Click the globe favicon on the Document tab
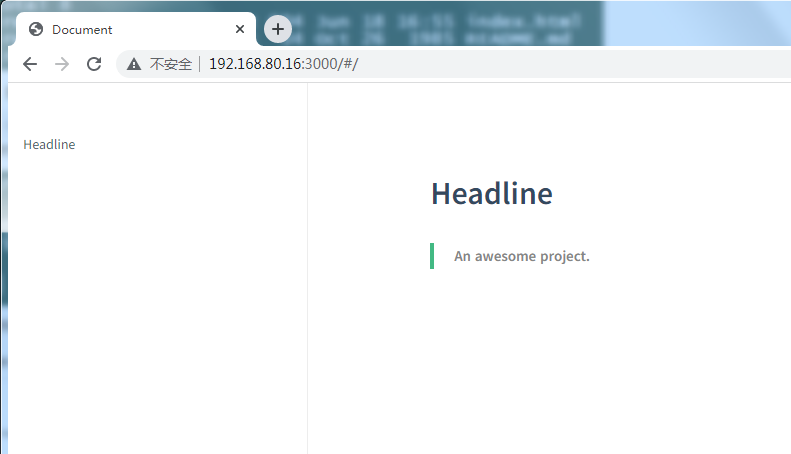This screenshot has width=791, height=454. tap(36, 29)
